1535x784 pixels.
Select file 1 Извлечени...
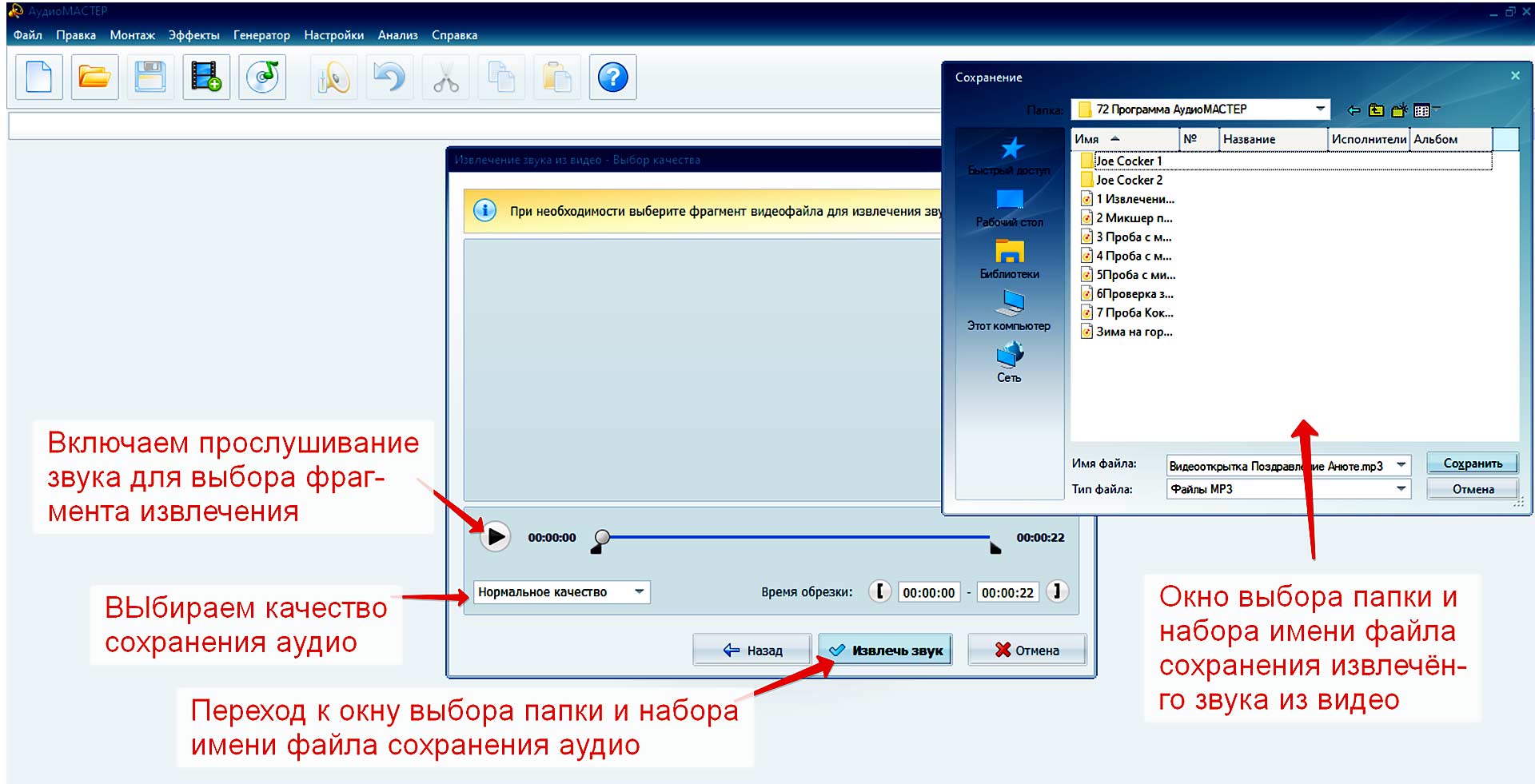[x=1127, y=199]
